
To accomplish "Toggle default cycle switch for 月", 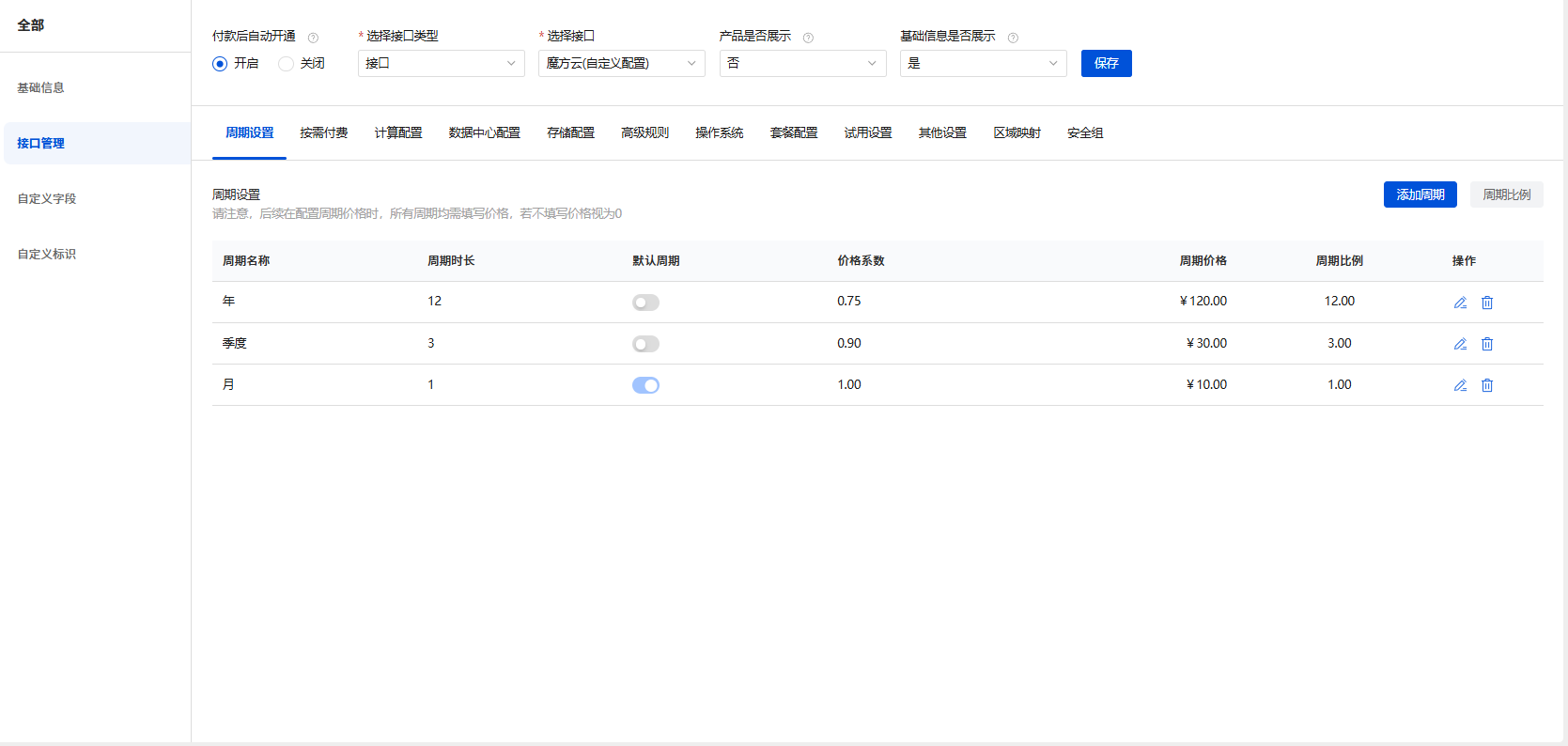I will [x=645, y=385].
